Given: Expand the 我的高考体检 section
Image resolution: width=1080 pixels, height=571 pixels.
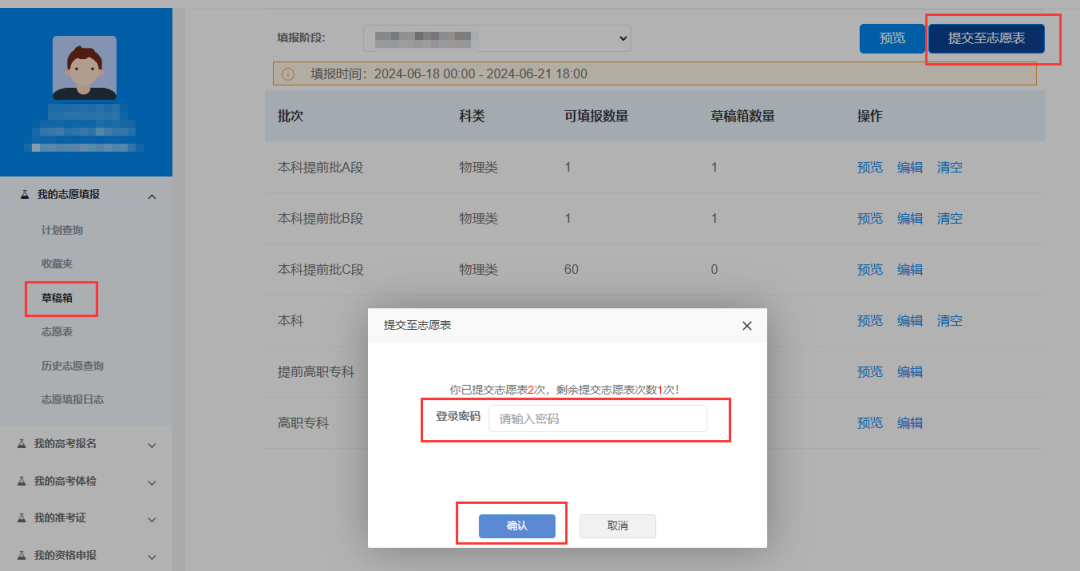Looking at the screenshot, I should 152,481.
